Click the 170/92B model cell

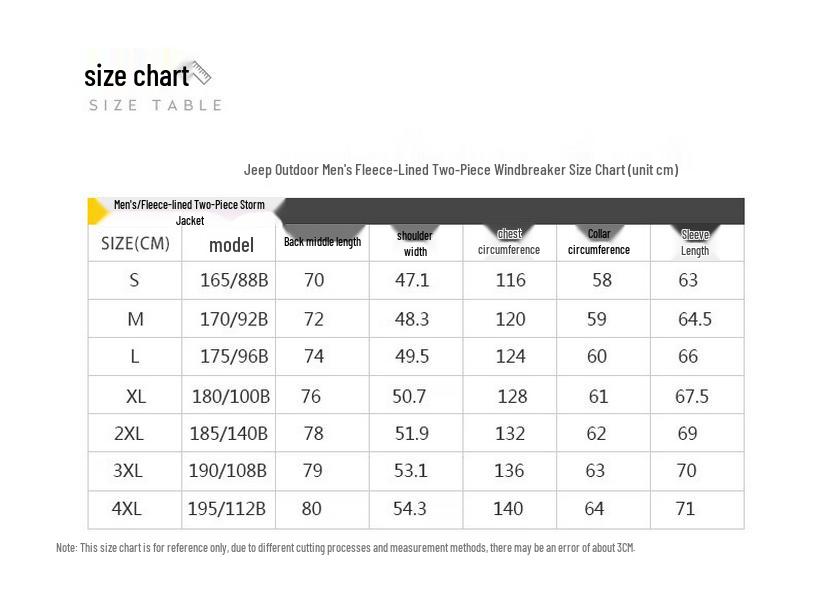tap(234, 319)
